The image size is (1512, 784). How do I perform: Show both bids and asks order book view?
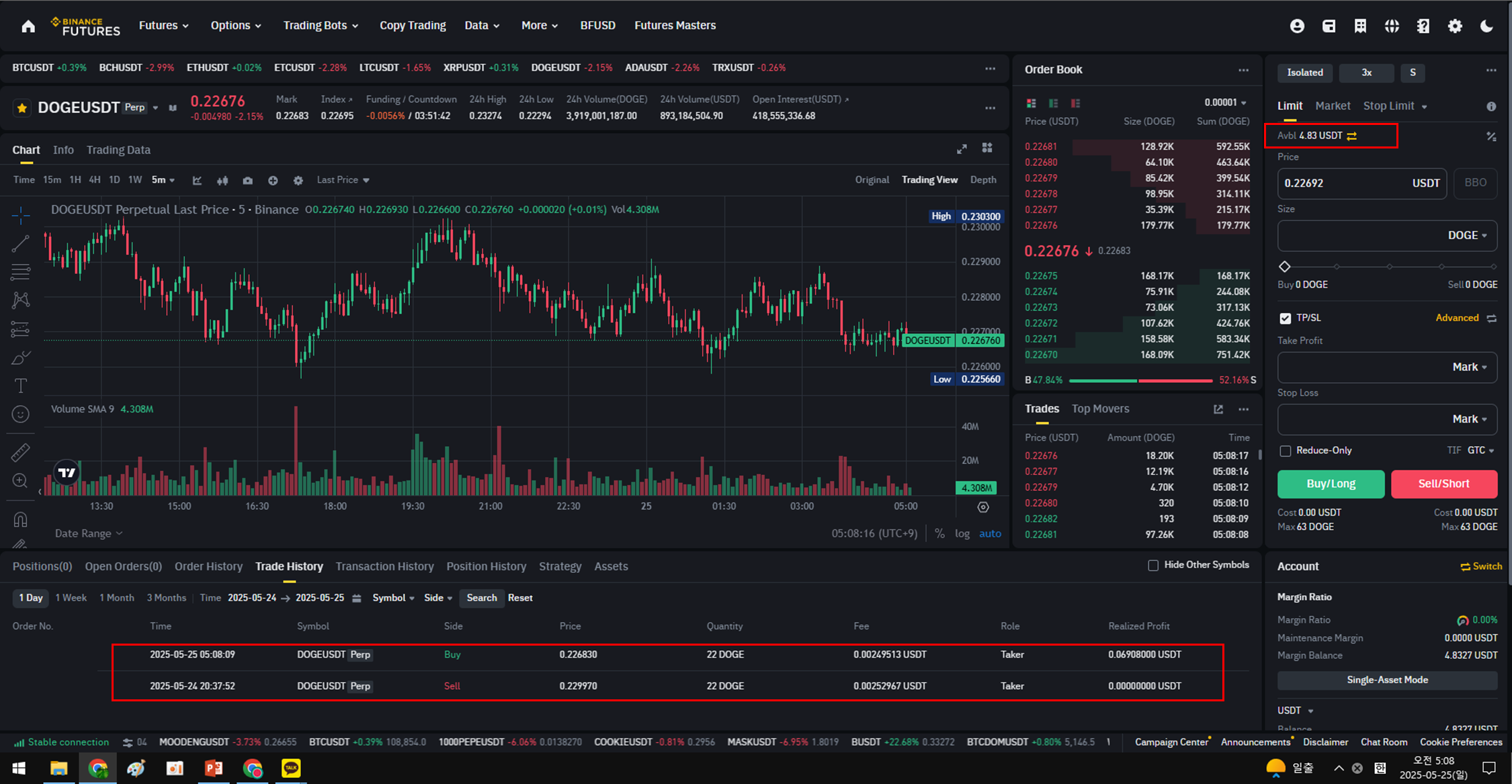point(1031,103)
